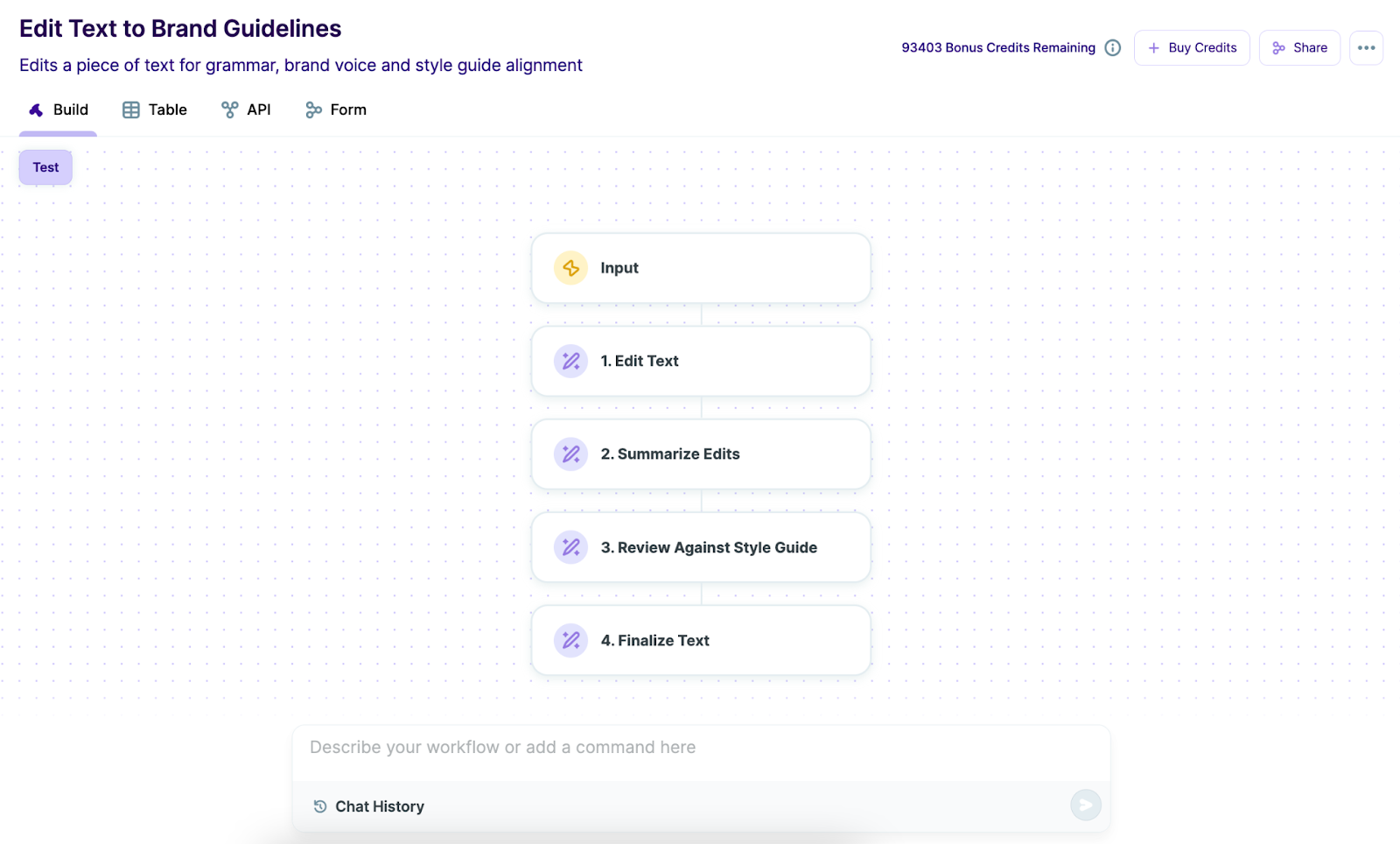Switch to the Form tab
1400x844 pixels.
point(335,109)
